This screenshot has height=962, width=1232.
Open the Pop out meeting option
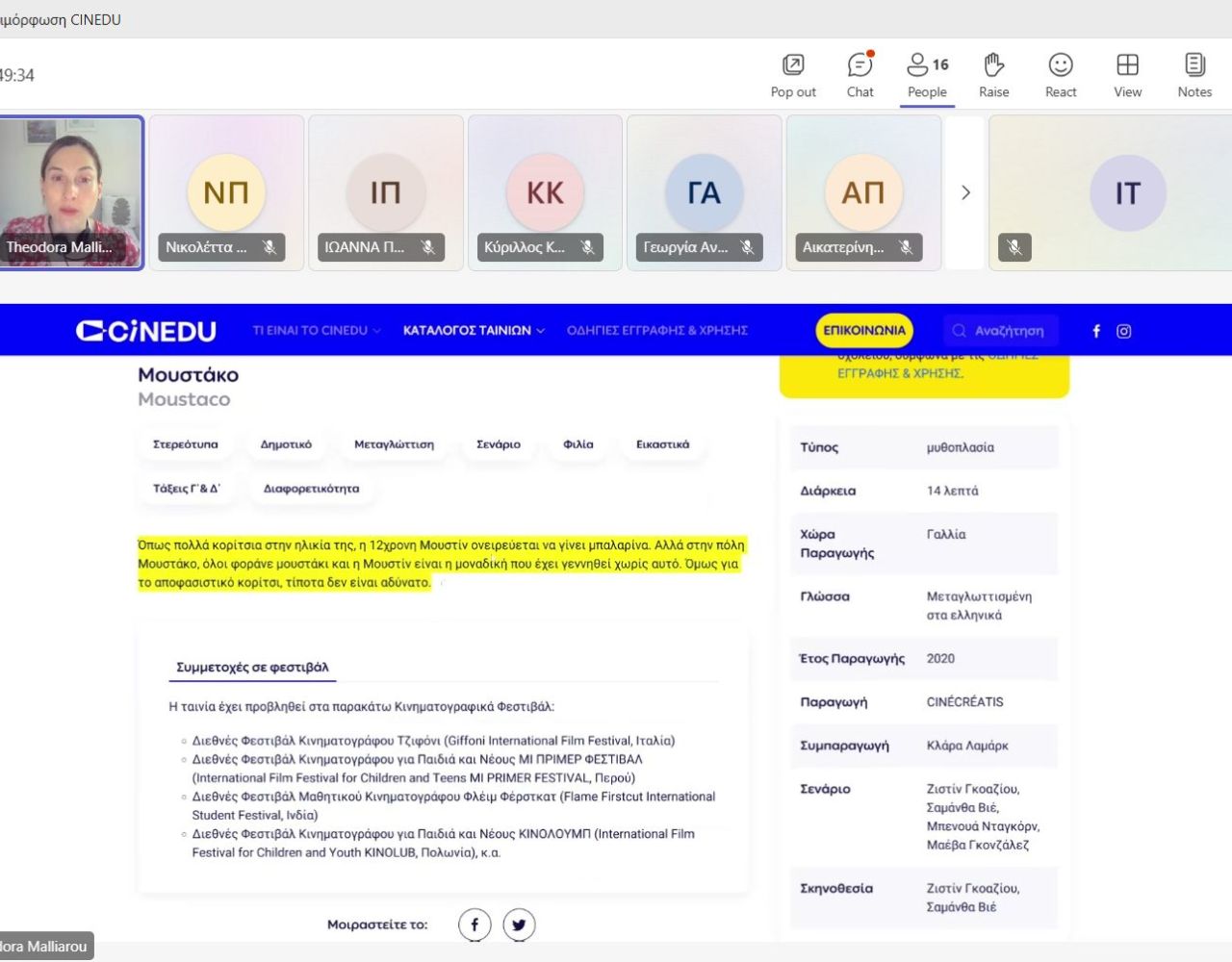793,75
